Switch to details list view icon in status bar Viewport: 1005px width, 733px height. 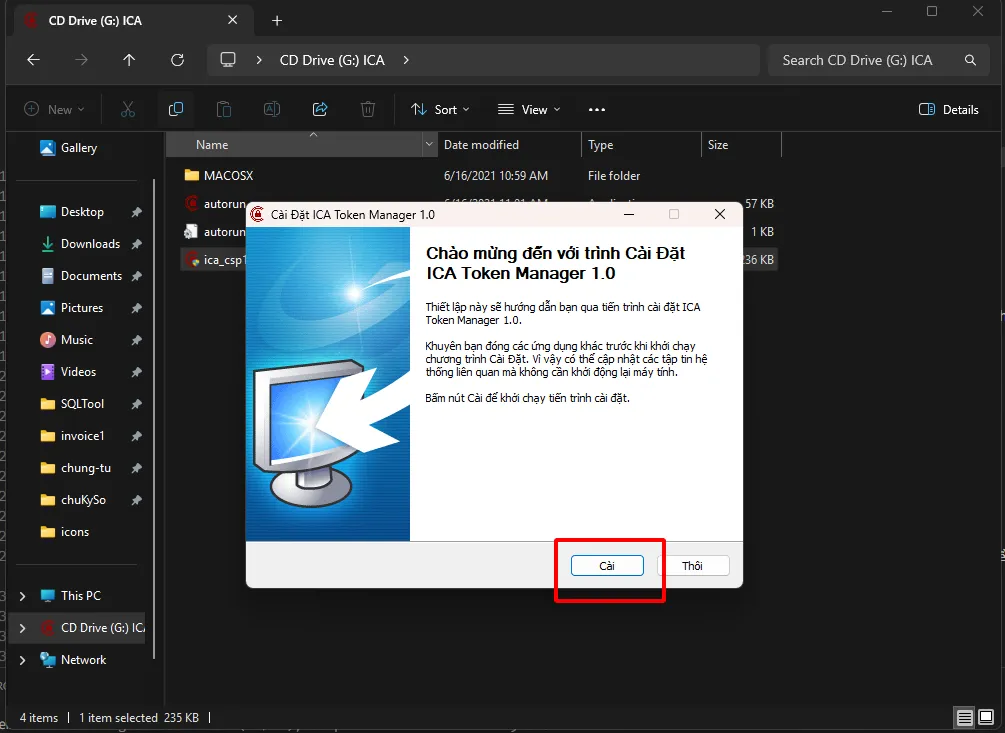[x=965, y=718]
